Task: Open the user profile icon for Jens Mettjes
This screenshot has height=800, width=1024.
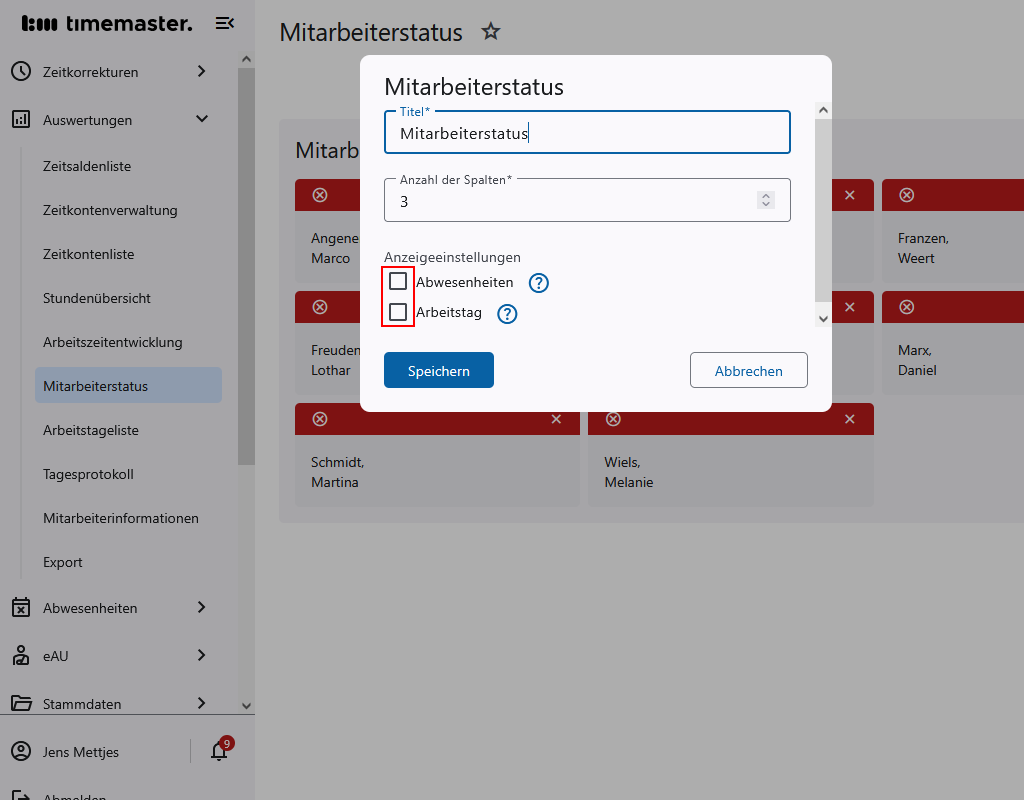Action: click(22, 751)
